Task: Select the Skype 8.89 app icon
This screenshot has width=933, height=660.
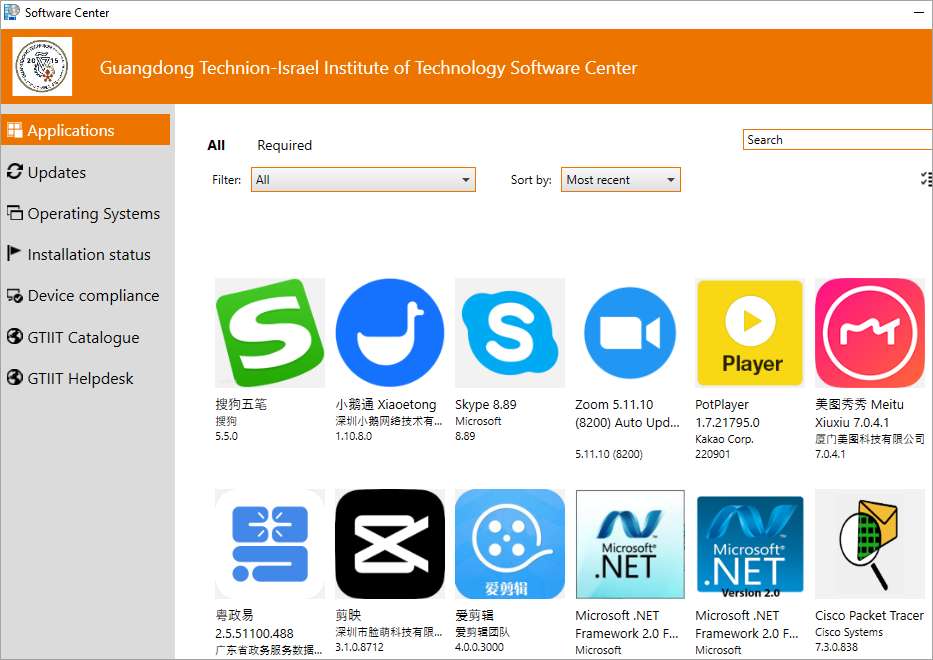Action: pyautogui.click(x=510, y=333)
